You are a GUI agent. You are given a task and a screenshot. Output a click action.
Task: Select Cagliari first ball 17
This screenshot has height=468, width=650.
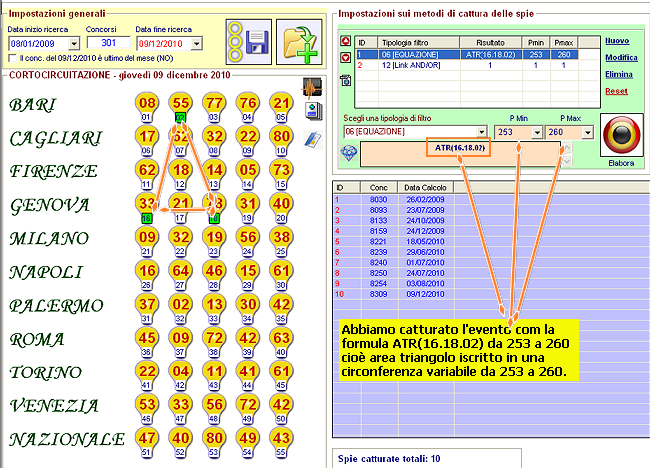(147, 136)
